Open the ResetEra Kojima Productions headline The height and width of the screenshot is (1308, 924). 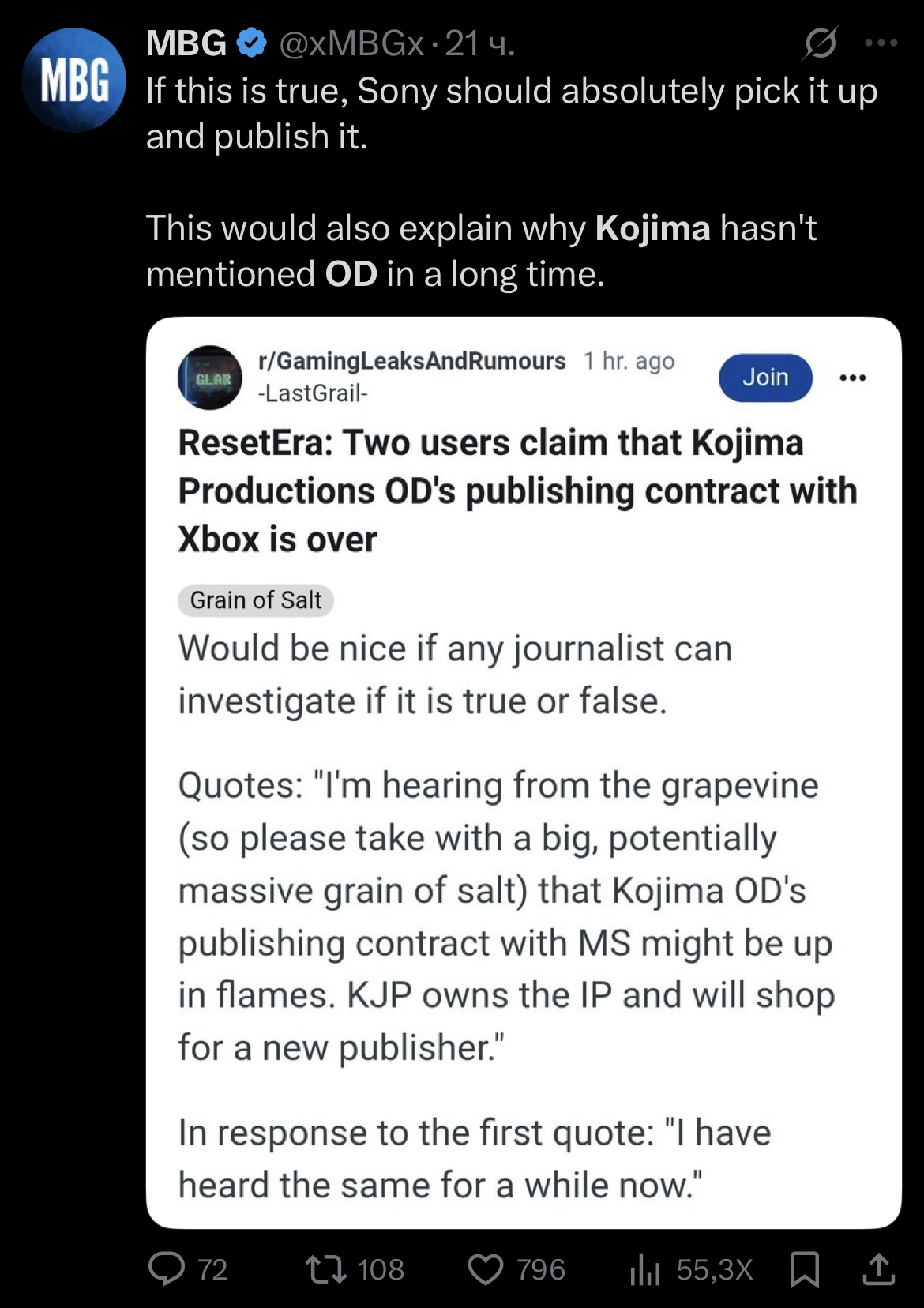[517, 491]
